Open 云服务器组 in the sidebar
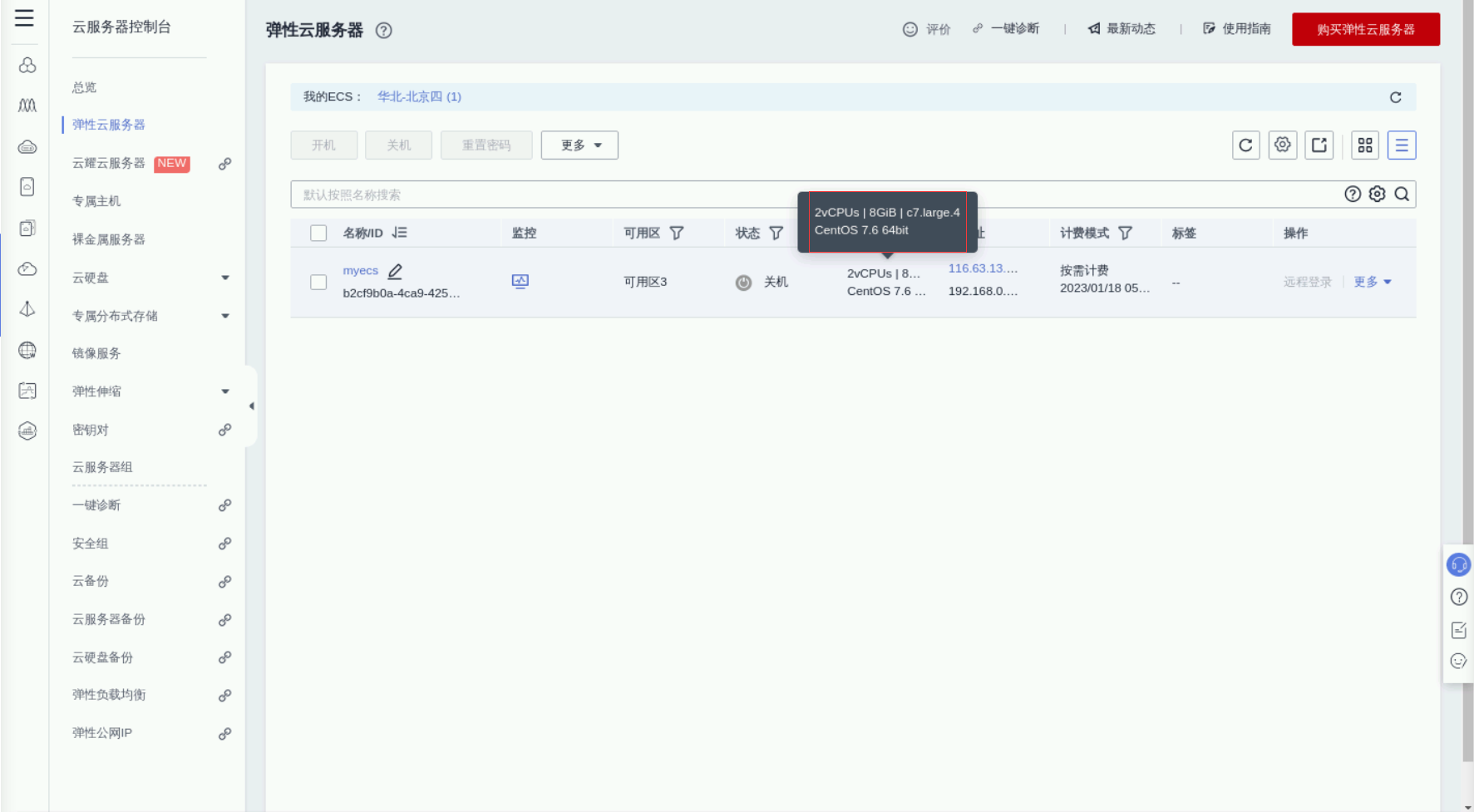The width and height of the screenshot is (1474, 812). click(x=102, y=467)
